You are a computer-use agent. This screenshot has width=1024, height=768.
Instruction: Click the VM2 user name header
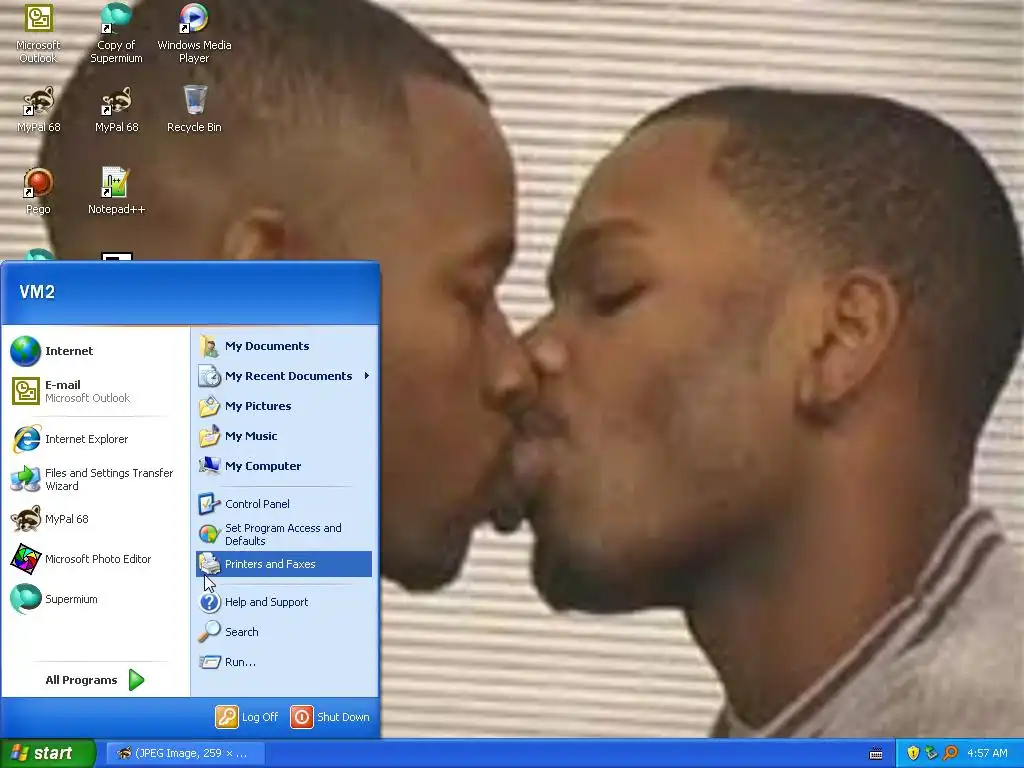(x=37, y=292)
